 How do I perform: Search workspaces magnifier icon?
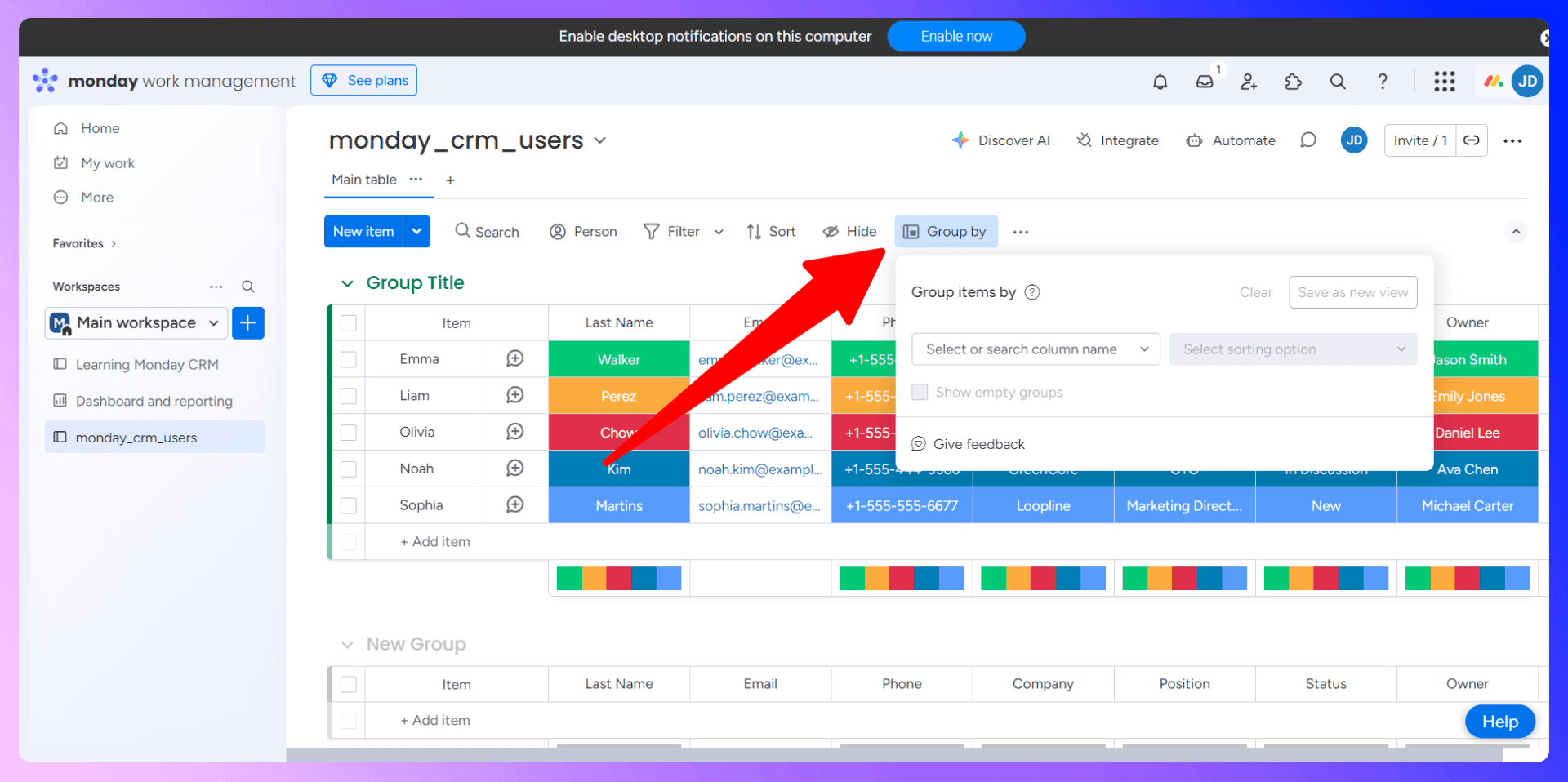click(x=248, y=287)
